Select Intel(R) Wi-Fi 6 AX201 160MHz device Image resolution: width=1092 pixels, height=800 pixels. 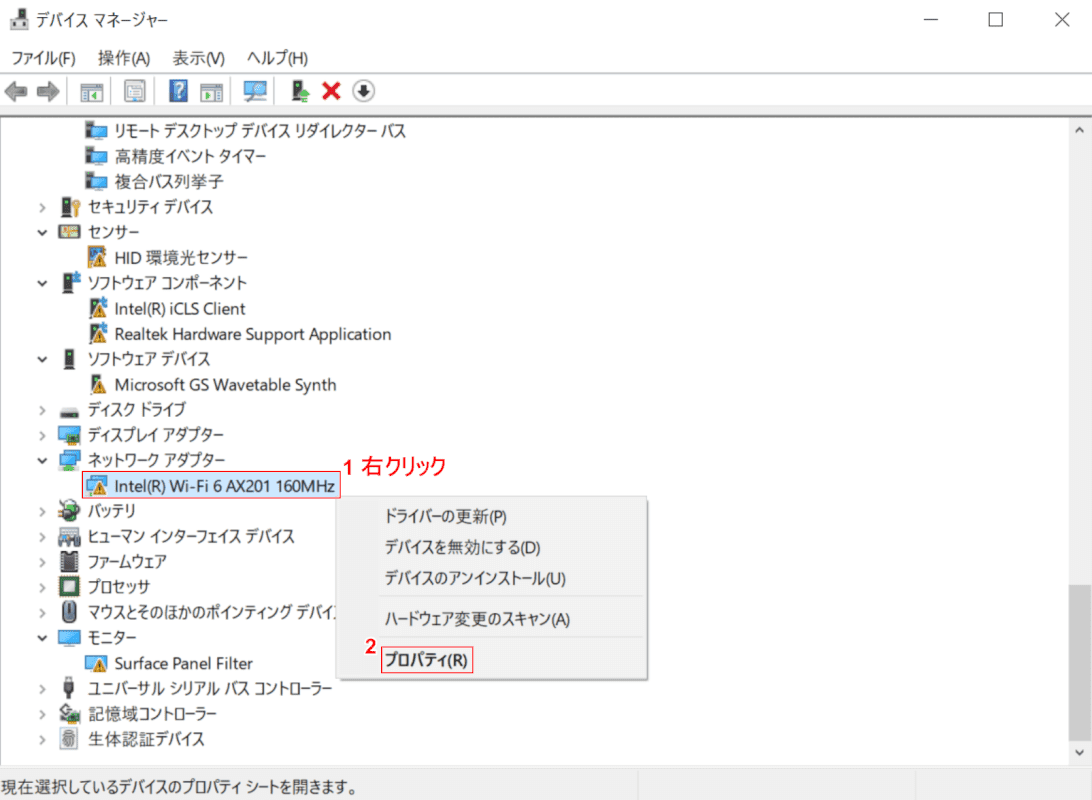click(212, 485)
